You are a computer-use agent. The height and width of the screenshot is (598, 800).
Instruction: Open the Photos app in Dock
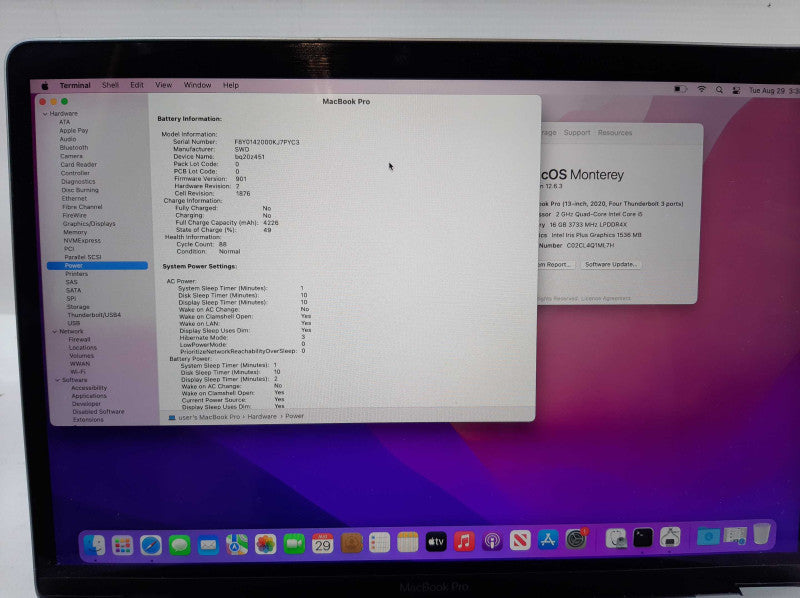point(265,544)
